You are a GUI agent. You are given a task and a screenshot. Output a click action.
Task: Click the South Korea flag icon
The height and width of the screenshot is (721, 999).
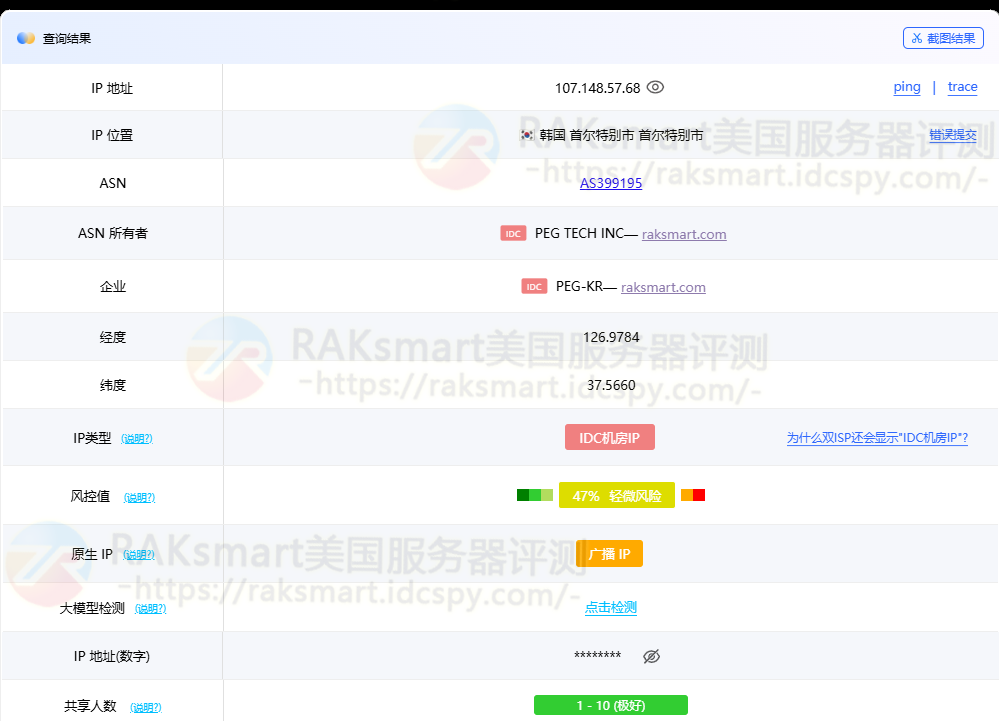coord(527,135)
